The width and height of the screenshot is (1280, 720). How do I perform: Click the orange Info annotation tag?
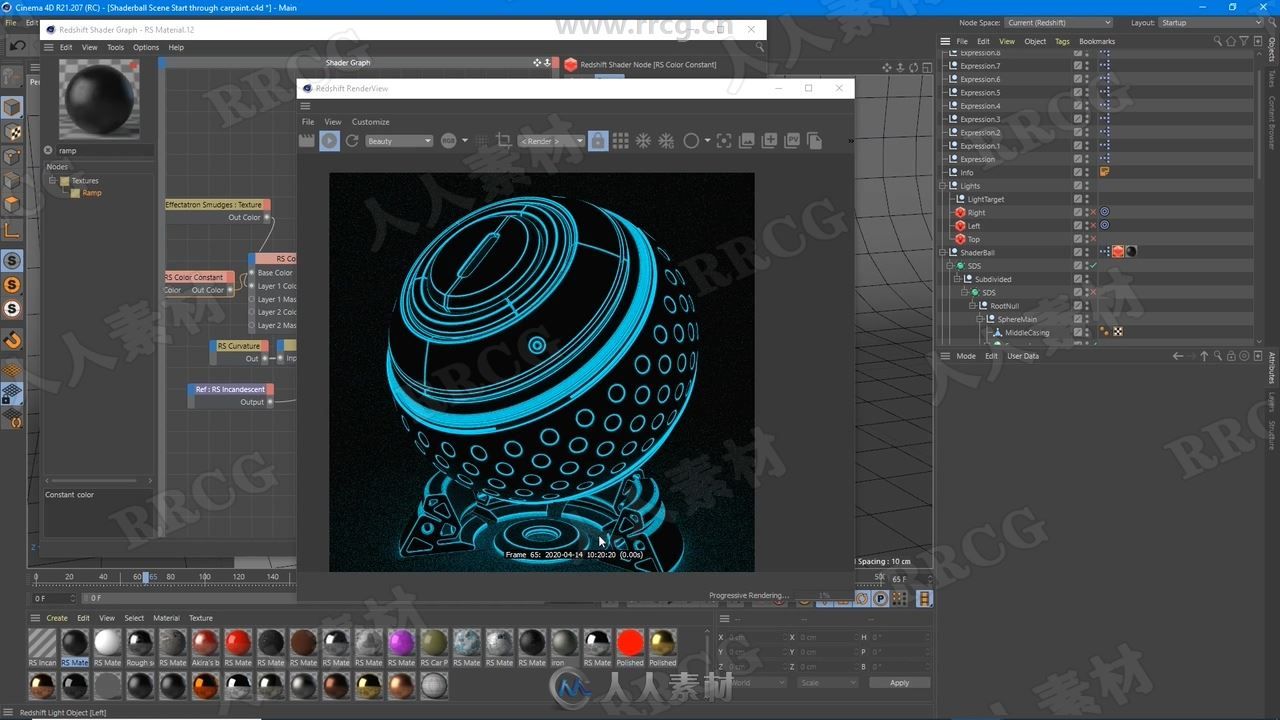(x=1105, y=172)
